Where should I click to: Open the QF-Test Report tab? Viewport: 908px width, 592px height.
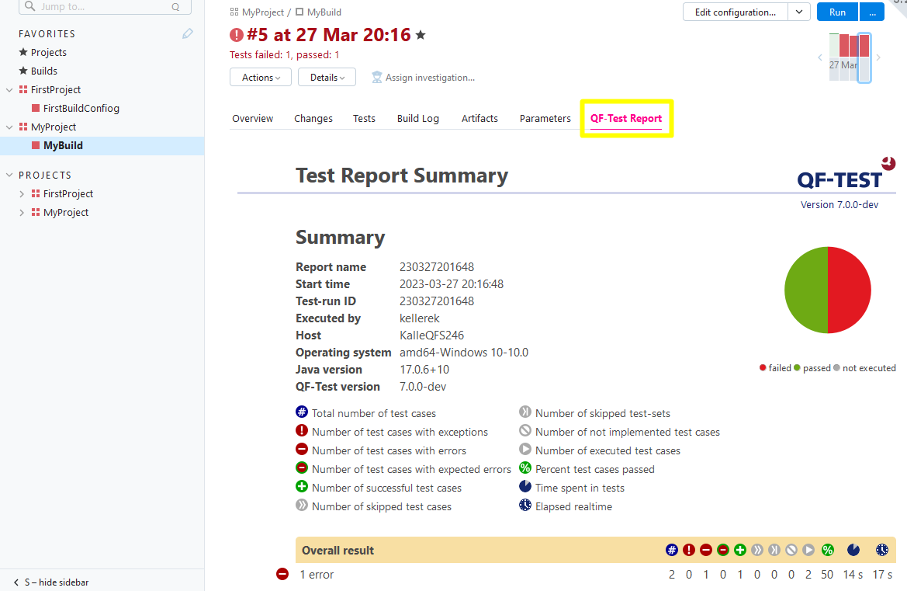[626, 118]
